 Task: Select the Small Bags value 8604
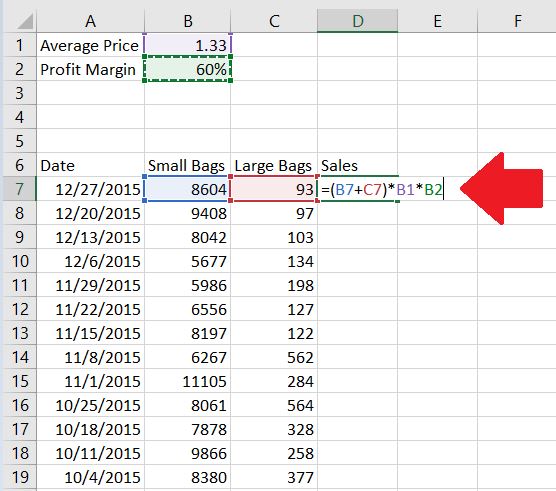[188, 189]
